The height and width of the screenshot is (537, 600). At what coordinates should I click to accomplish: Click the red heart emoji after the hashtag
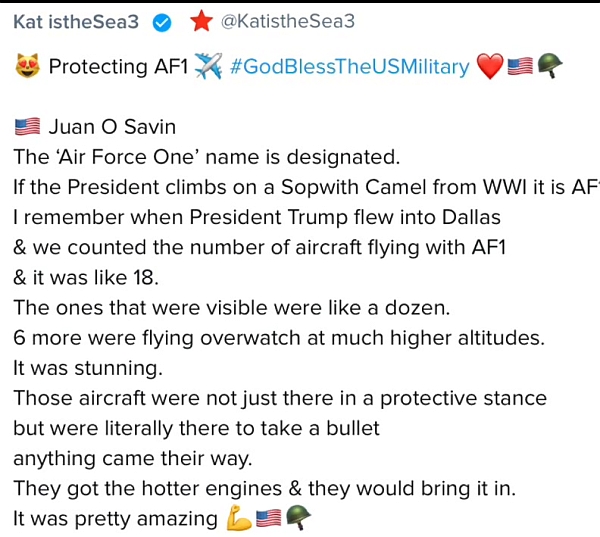(490, 67)
